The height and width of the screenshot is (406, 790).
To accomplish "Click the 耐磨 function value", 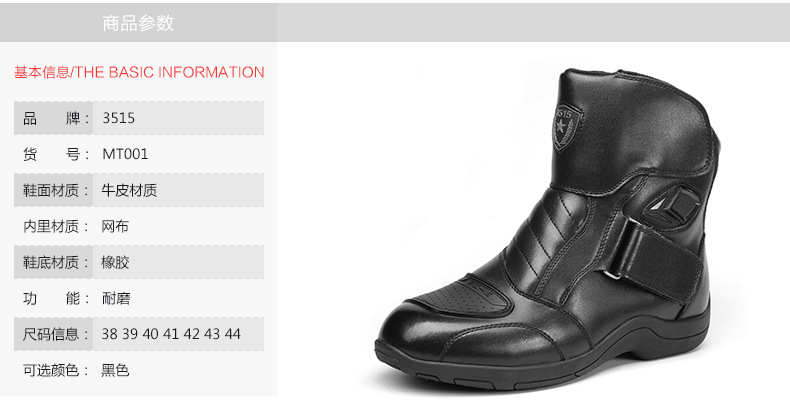I will 116,298.
